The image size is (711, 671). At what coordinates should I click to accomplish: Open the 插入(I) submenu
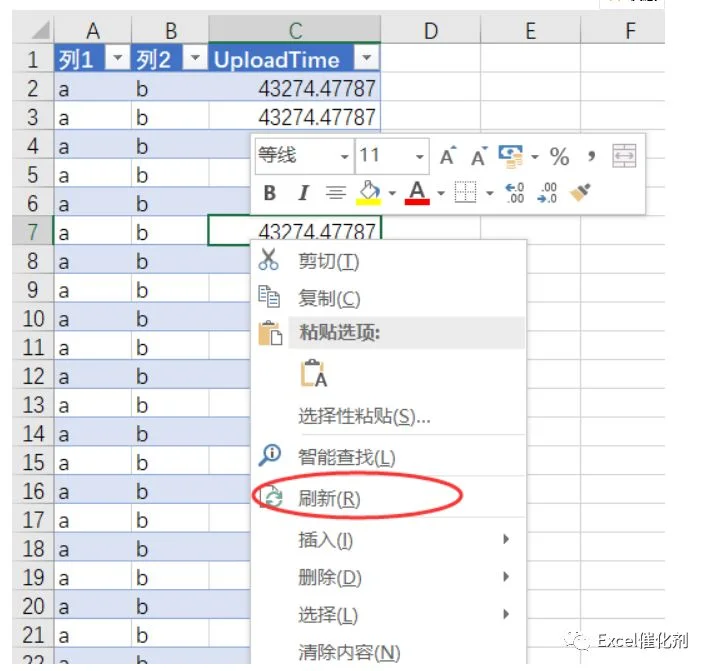(389, 540)
